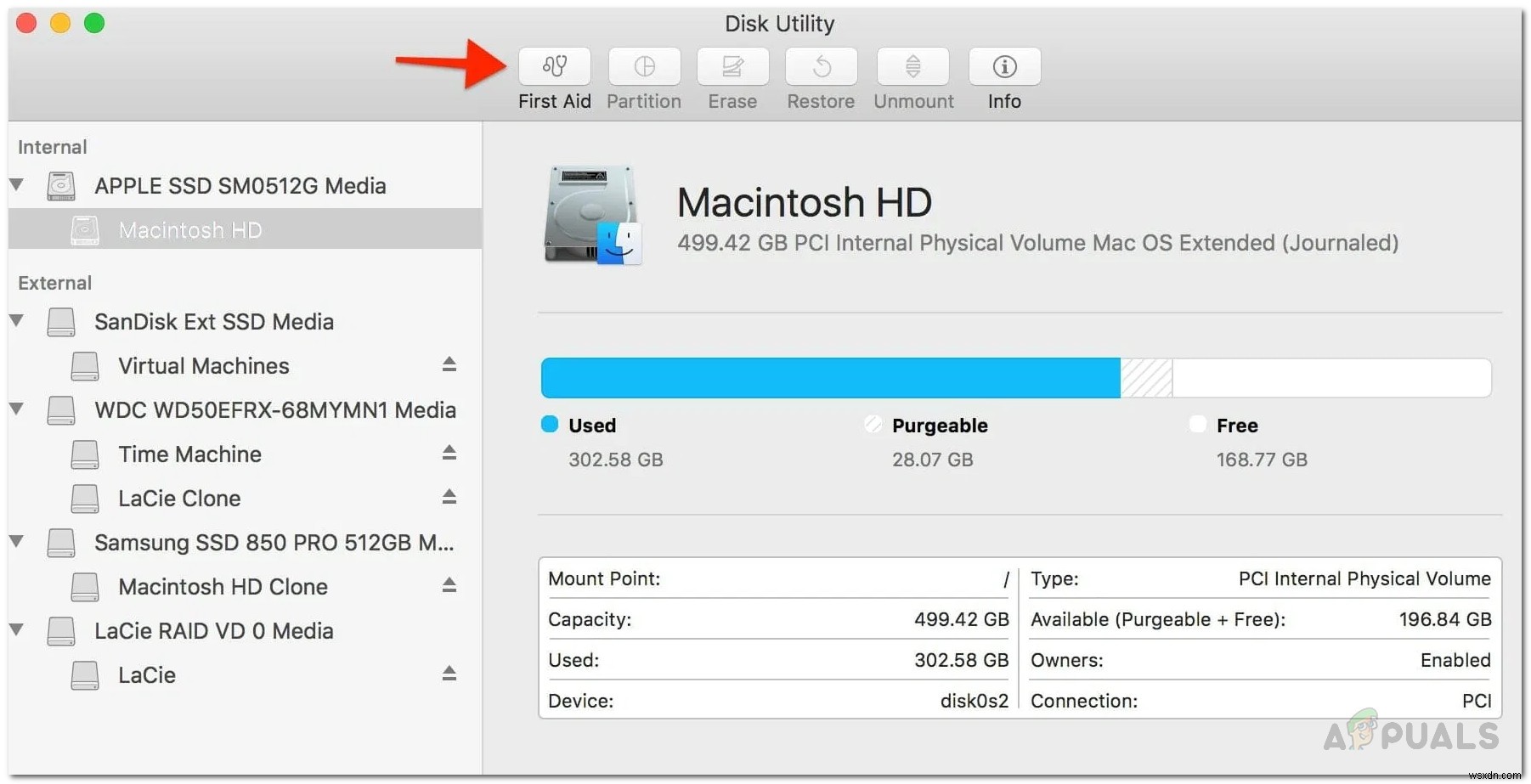Eject the Time Machine volume
Screen dimensions: 1531x784
click(449, 454)
